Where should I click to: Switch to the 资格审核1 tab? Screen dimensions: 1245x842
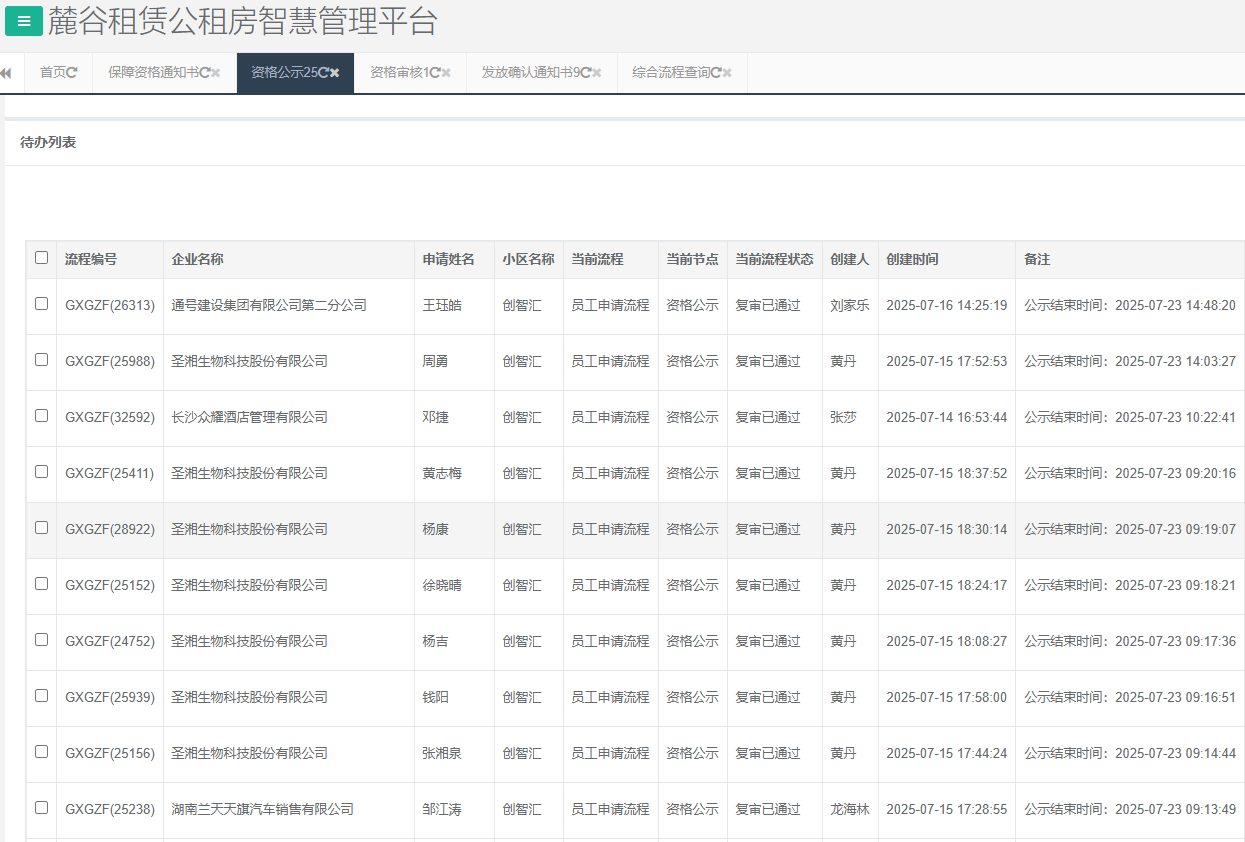pyautogui.click(x=398, y=73)
